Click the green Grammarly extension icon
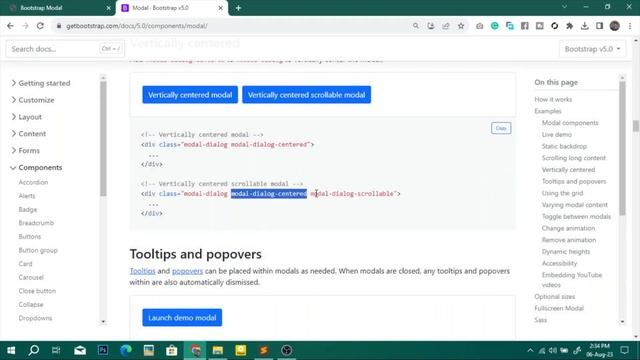Screen dimensions: 640x360 (495, 26)
